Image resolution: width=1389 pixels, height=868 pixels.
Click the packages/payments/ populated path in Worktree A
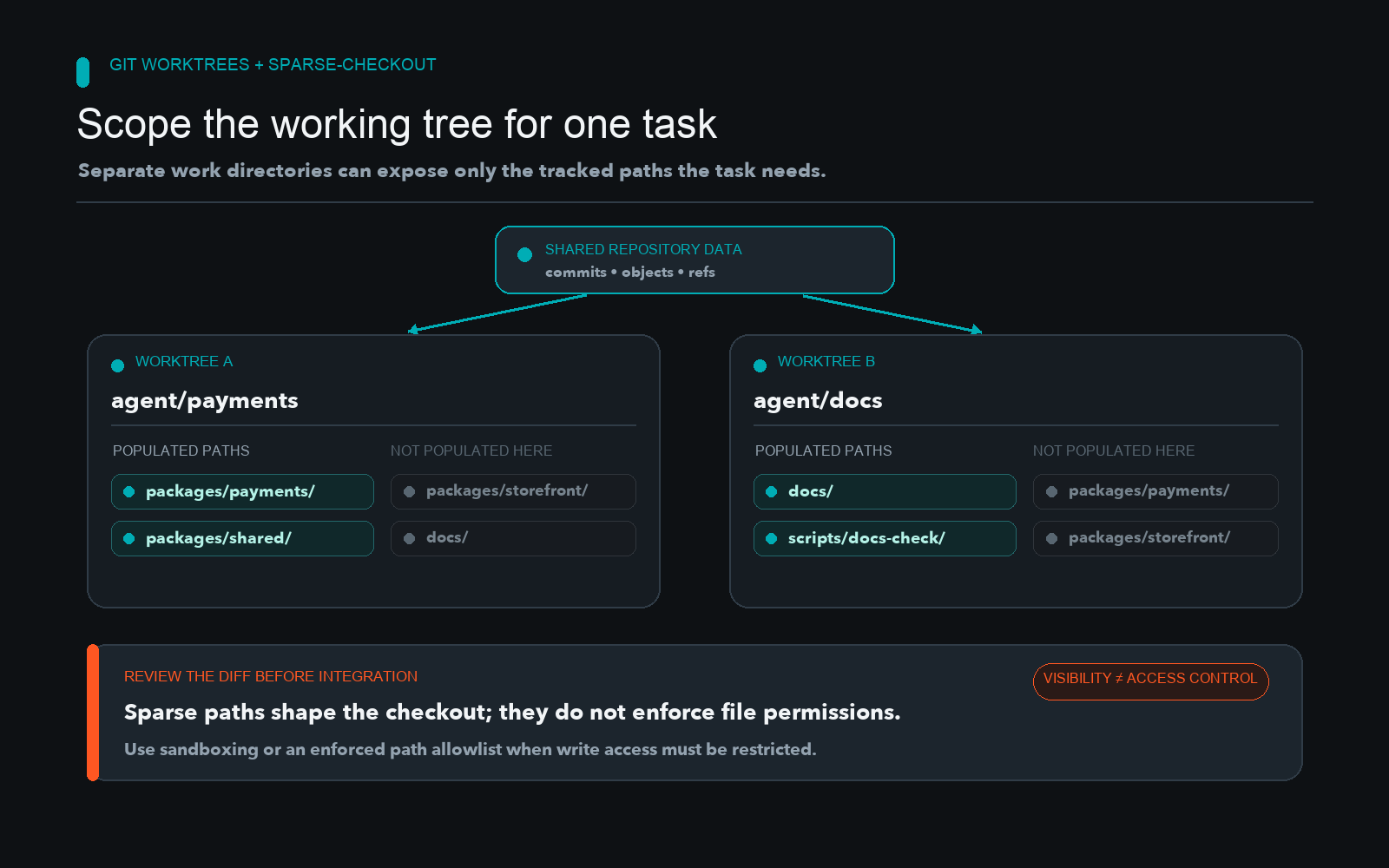[242, 491]
